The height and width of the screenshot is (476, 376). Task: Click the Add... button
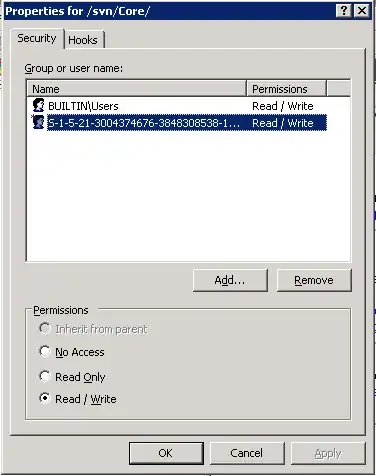tap(230, 280)
